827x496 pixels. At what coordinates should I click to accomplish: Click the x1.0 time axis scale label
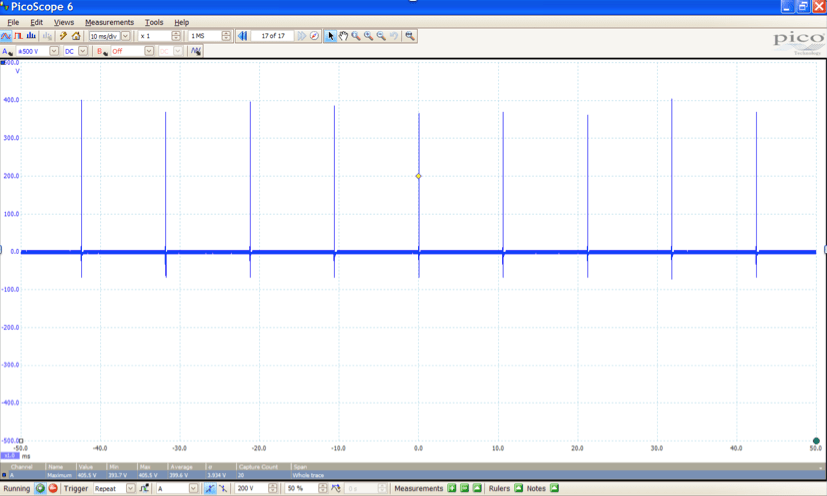click(9, 455)
